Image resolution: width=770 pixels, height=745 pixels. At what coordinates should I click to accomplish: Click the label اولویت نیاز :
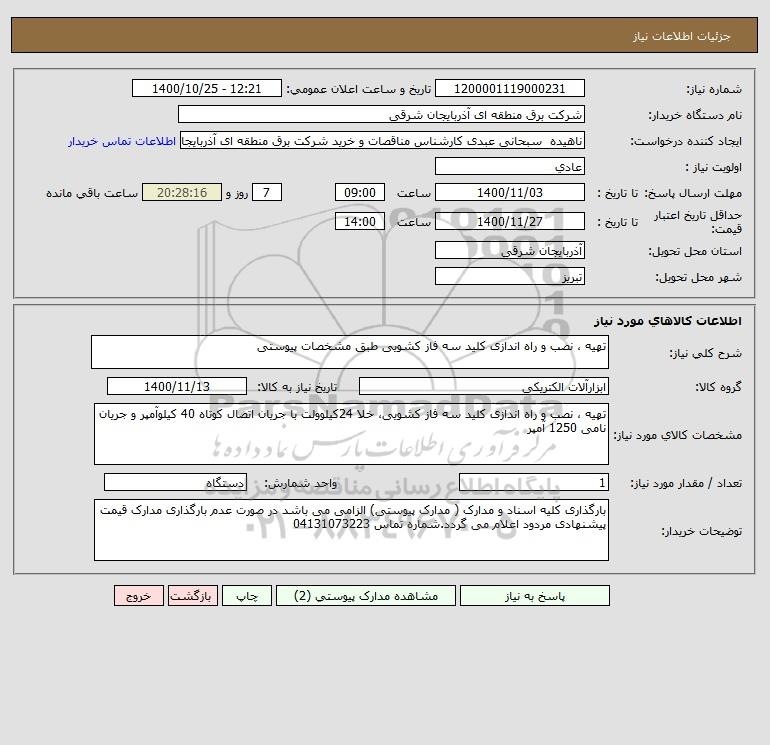[714, 167]
